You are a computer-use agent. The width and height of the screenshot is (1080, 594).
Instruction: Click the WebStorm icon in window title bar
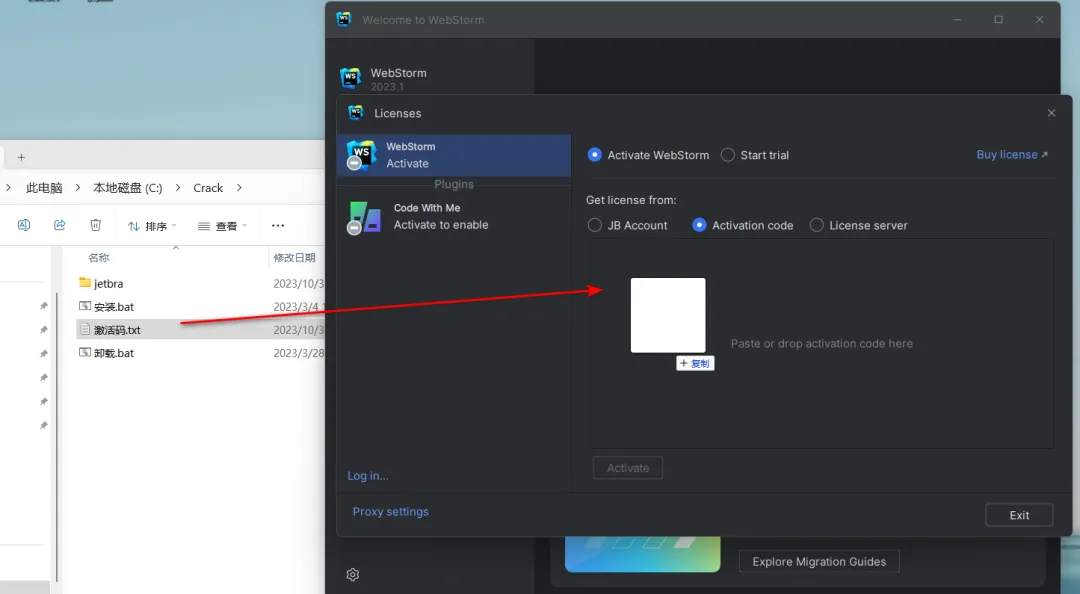point(344,19)
